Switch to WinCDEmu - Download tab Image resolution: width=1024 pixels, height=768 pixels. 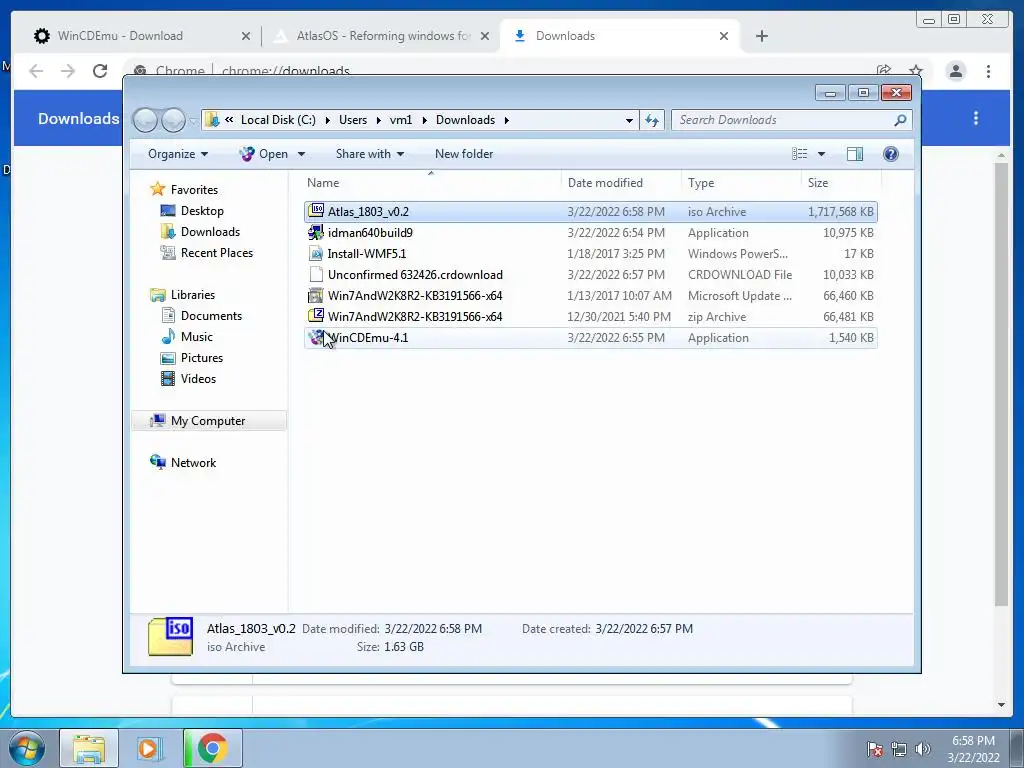pyautogui.click(x=140, y=36)
